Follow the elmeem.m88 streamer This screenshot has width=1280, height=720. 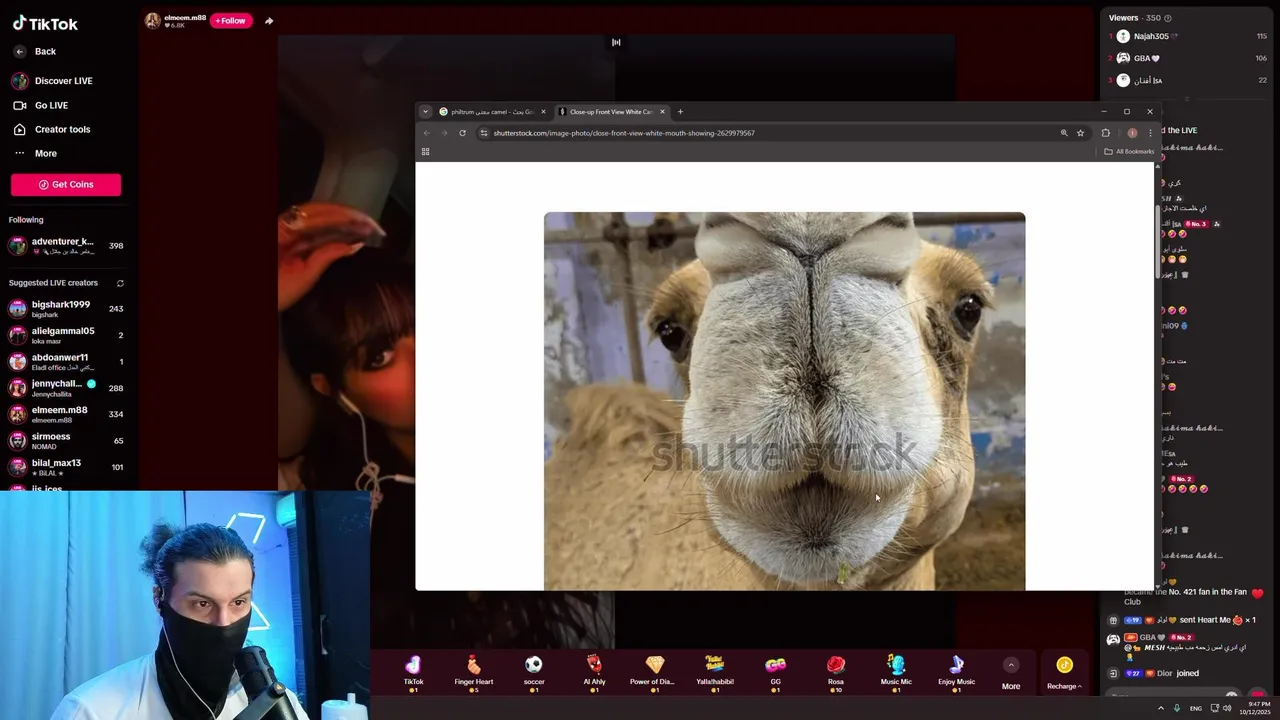click(x=230, y=20)
